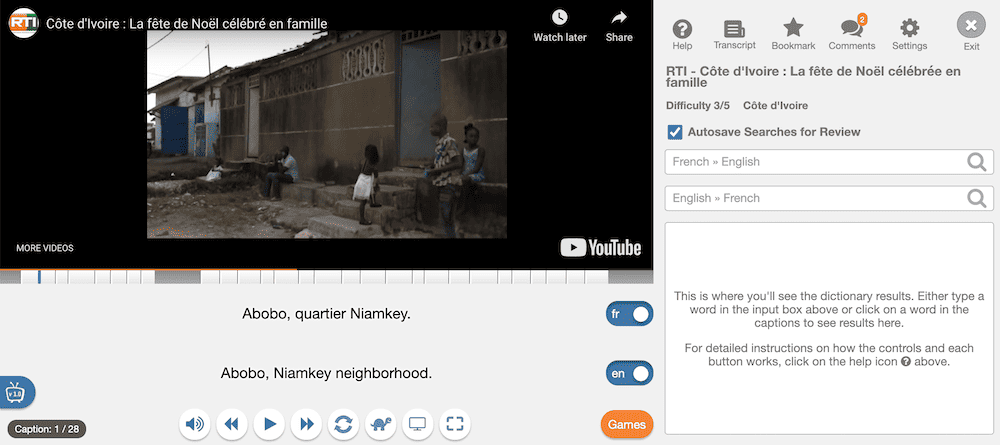Viewport: 1000px width, 445px height.
Task: Click the English » French magnifier icon
Action: click(976, 198)
